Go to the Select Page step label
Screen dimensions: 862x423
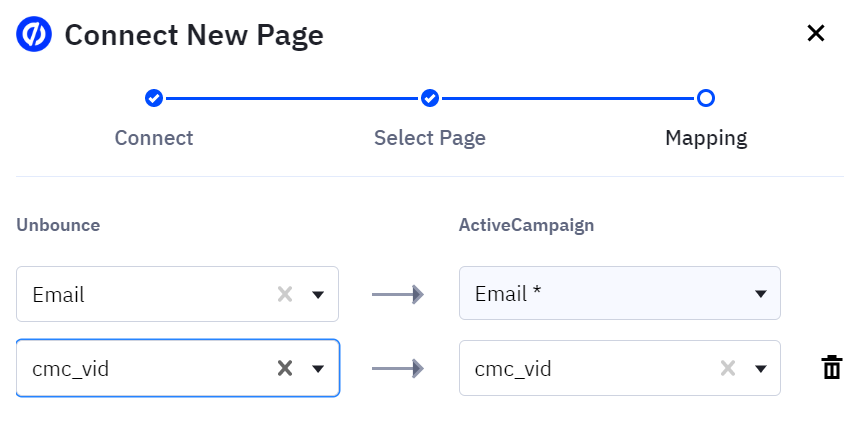tap(430, 138)
